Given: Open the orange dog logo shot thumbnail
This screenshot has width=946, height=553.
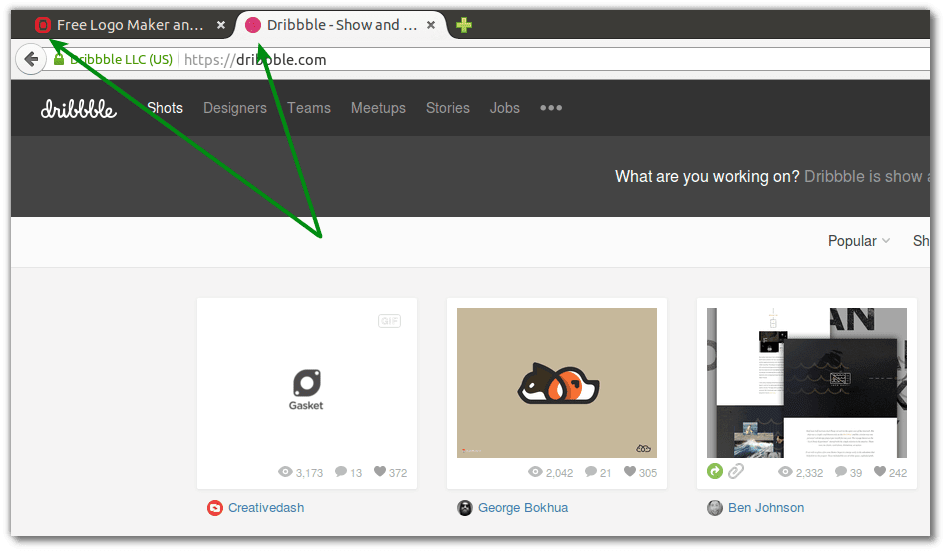Looking at the screenshot, I should (x=557, y=383).
